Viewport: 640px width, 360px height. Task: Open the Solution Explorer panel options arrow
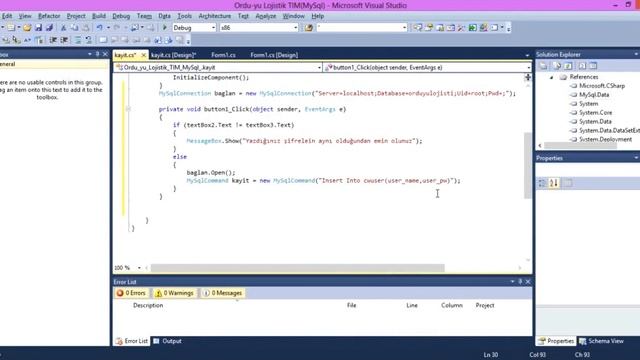click(636, 54)
